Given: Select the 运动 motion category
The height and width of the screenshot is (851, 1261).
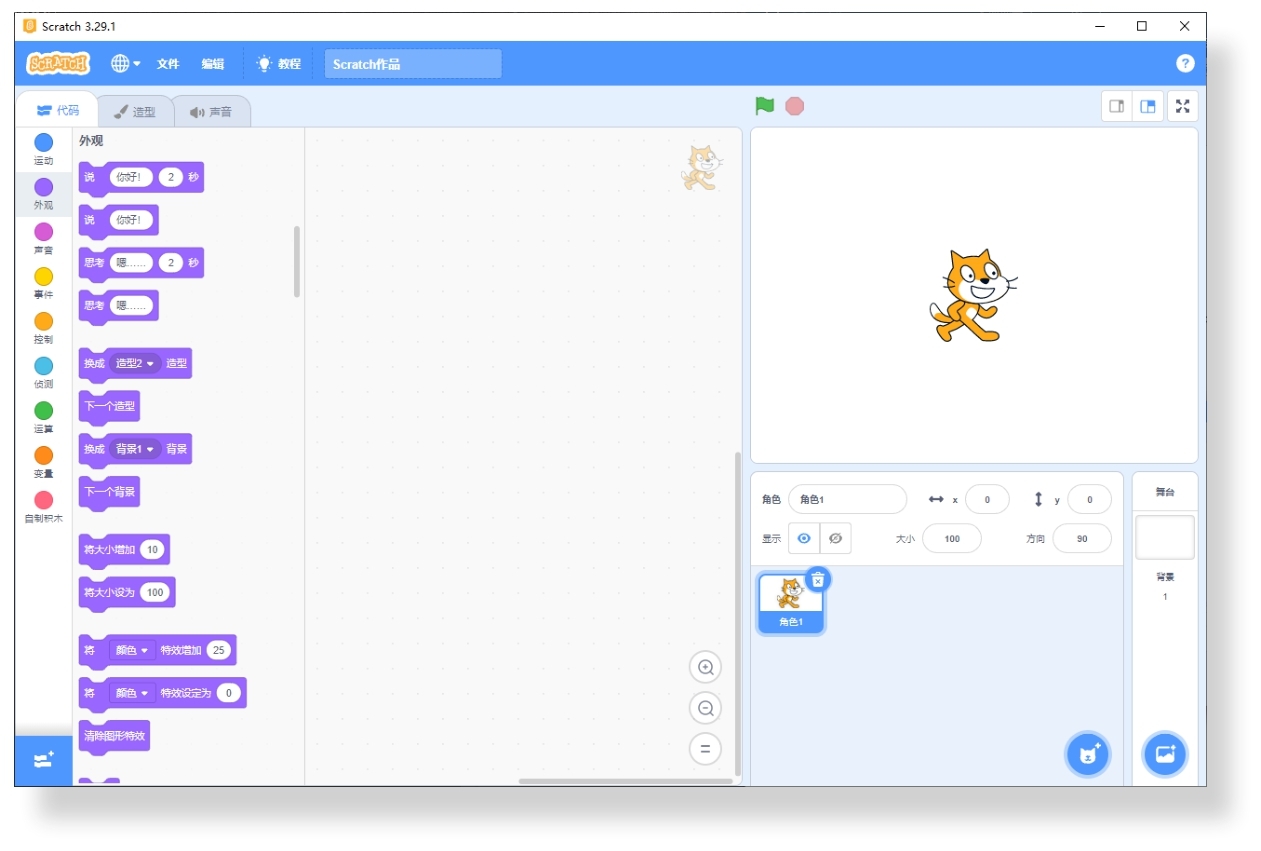Looking at the screenshot, I should (44, 150).
